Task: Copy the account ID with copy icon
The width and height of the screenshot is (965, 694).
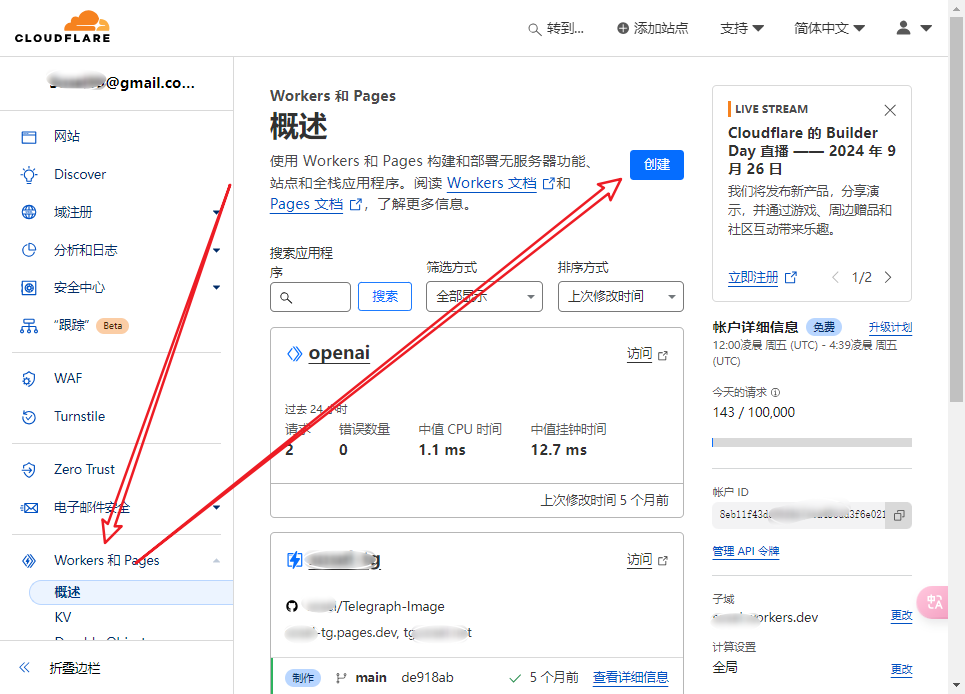Action: 899,515
